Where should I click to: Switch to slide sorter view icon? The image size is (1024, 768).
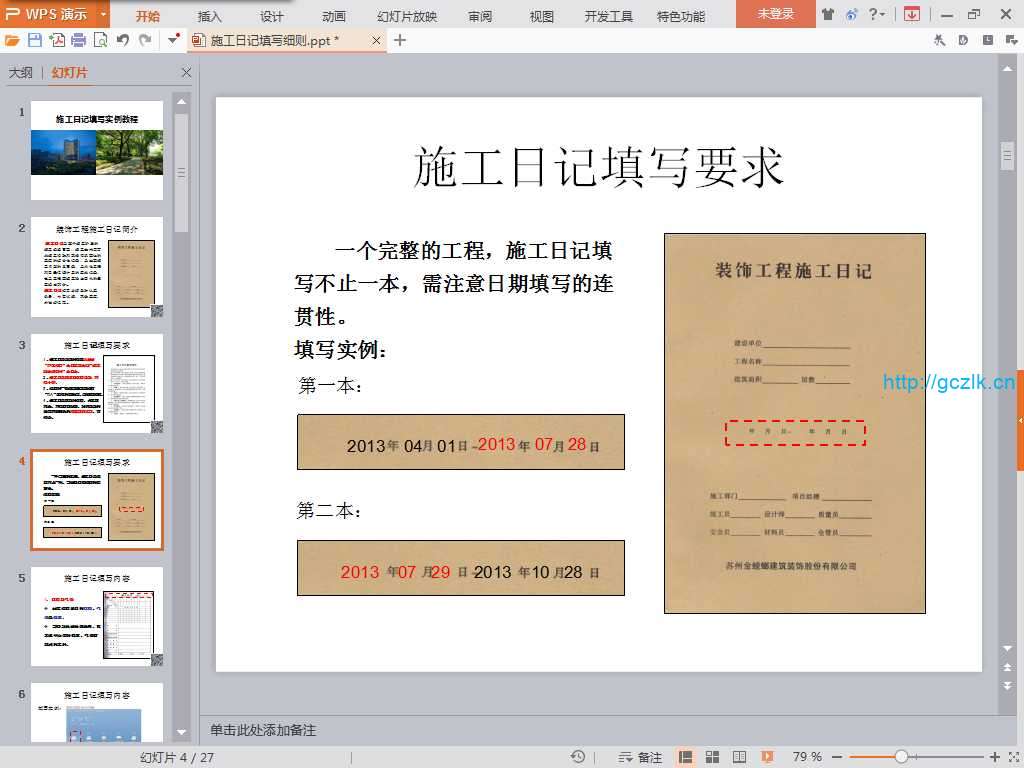coord(712,757)
